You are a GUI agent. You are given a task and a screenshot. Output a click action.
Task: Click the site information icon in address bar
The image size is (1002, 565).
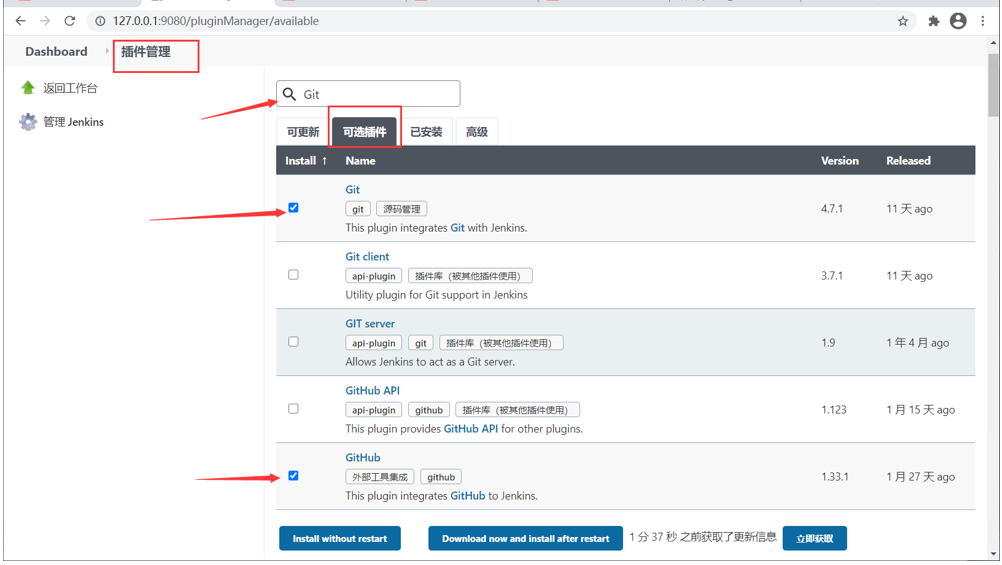pos(100,21)
